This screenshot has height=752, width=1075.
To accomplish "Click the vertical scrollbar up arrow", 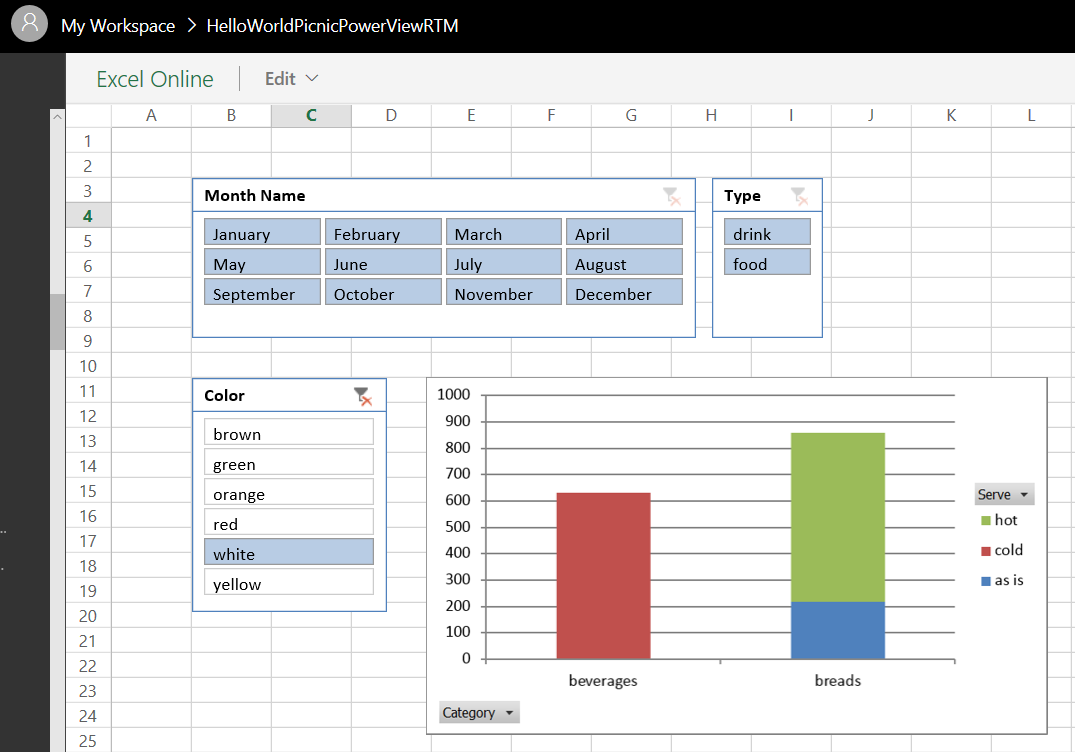I will pyautogui.click(x=58, y=117).
